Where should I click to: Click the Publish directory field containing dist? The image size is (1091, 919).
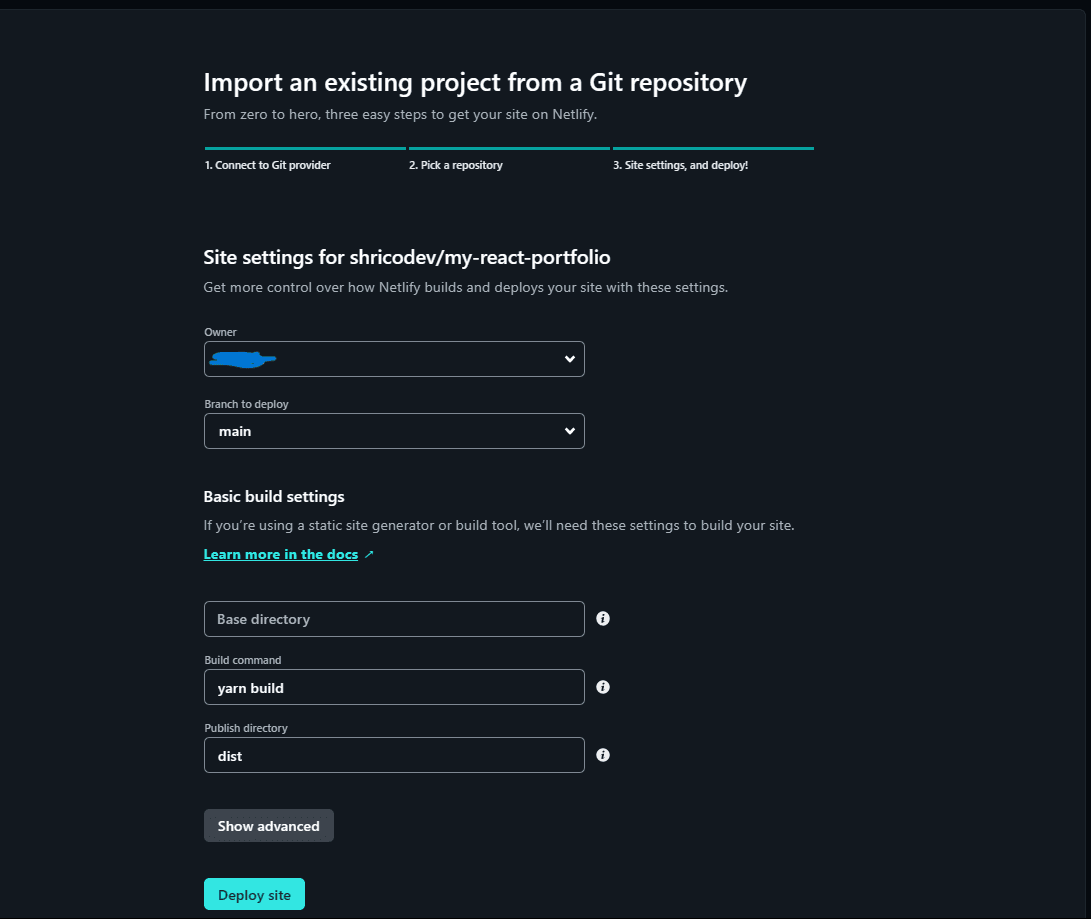[x=394, y=755]
